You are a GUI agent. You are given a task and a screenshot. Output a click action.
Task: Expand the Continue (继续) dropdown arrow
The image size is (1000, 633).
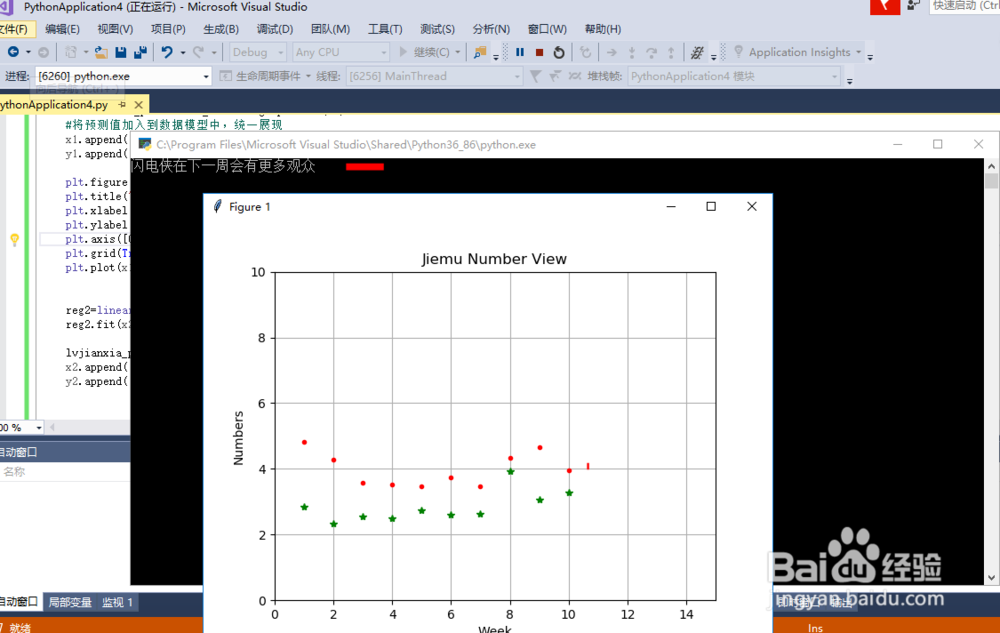(x=457, y=52)
